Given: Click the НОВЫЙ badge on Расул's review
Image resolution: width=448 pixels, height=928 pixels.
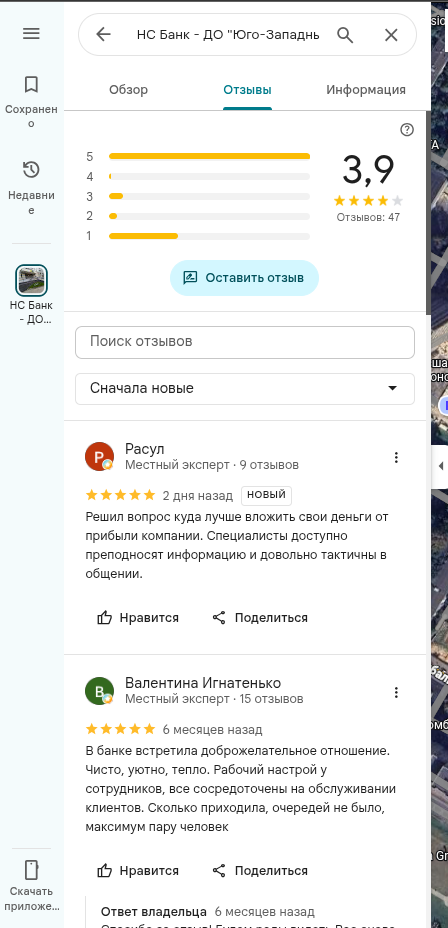Looking at the screenshot, I should click(x=266, y=495).
